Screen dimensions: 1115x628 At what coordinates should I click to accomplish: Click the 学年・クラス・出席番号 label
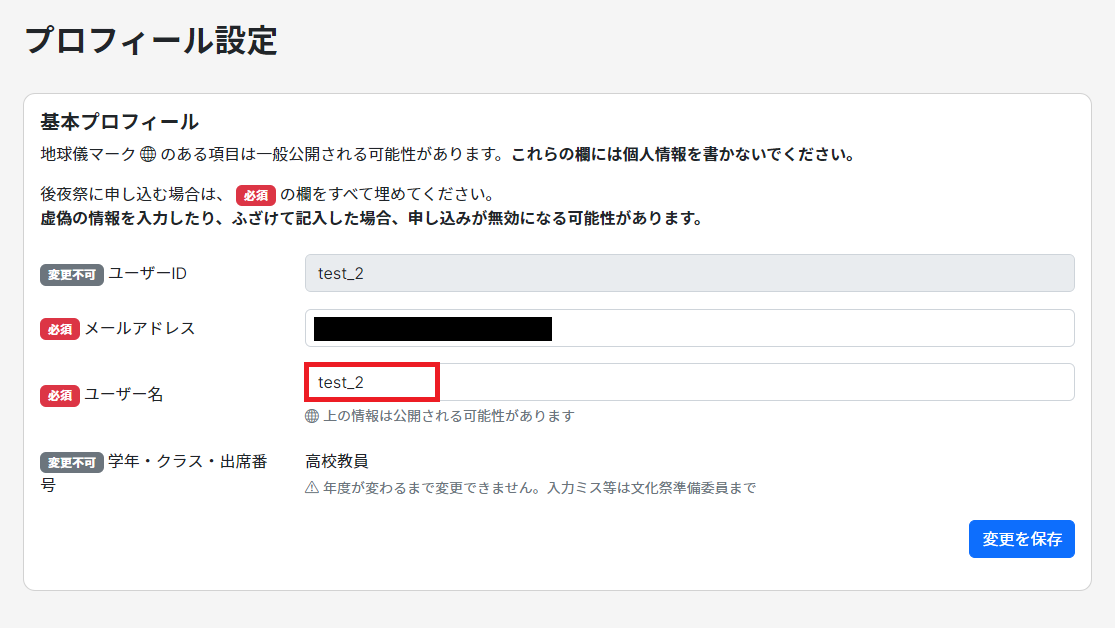[186, 462]
